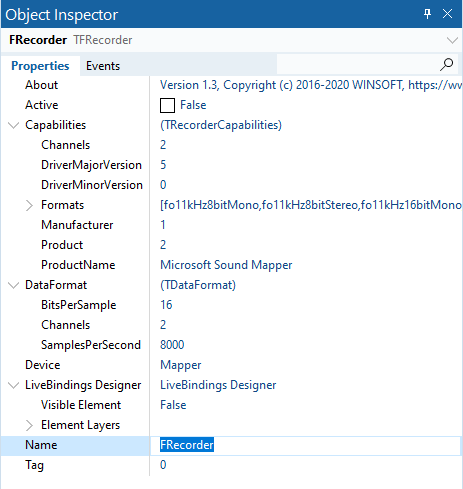Click the search magnifier icon
The width and height of the screenshot is (463, 489).
(446, 64)
